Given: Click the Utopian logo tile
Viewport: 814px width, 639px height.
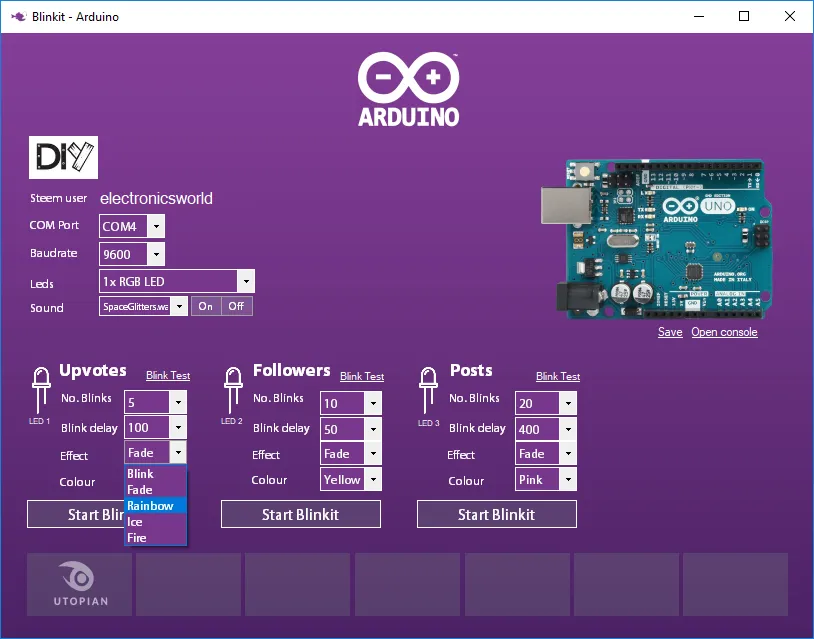Looking at the screenshot, I should click(x=79, y=584).
